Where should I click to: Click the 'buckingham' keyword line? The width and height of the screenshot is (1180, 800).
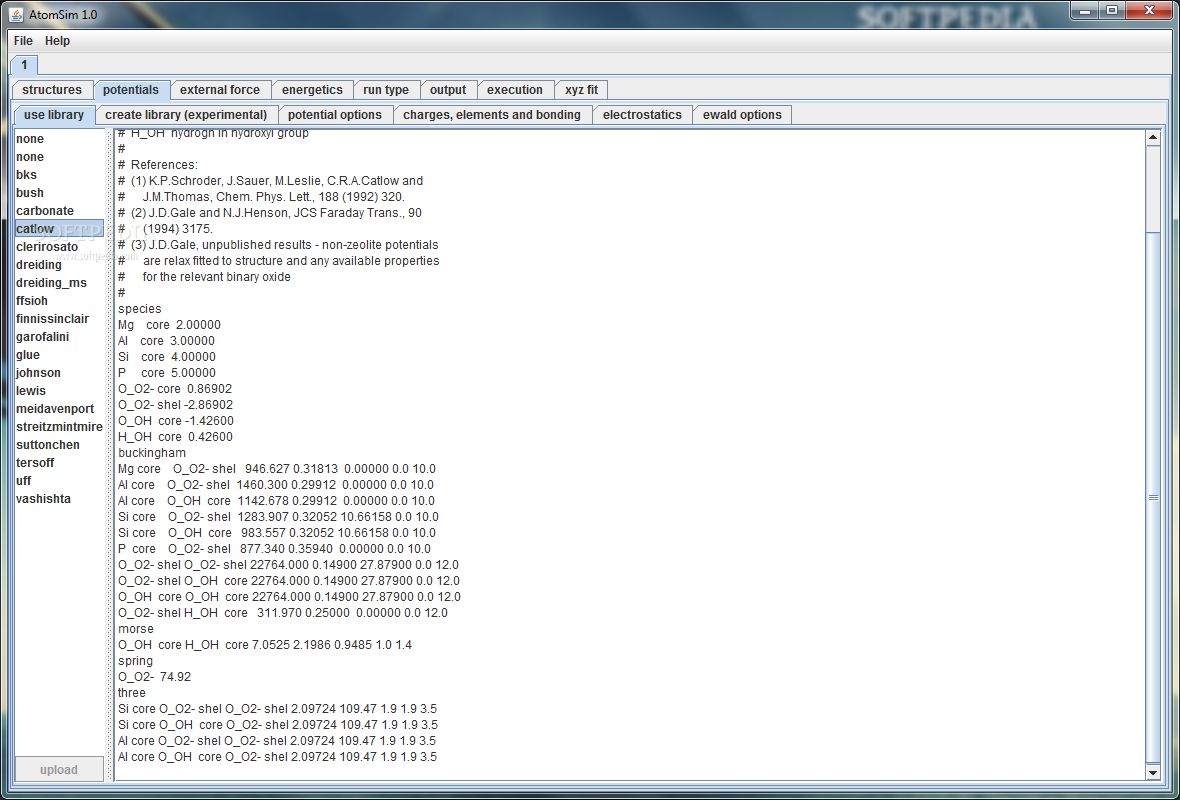point(152,452)
